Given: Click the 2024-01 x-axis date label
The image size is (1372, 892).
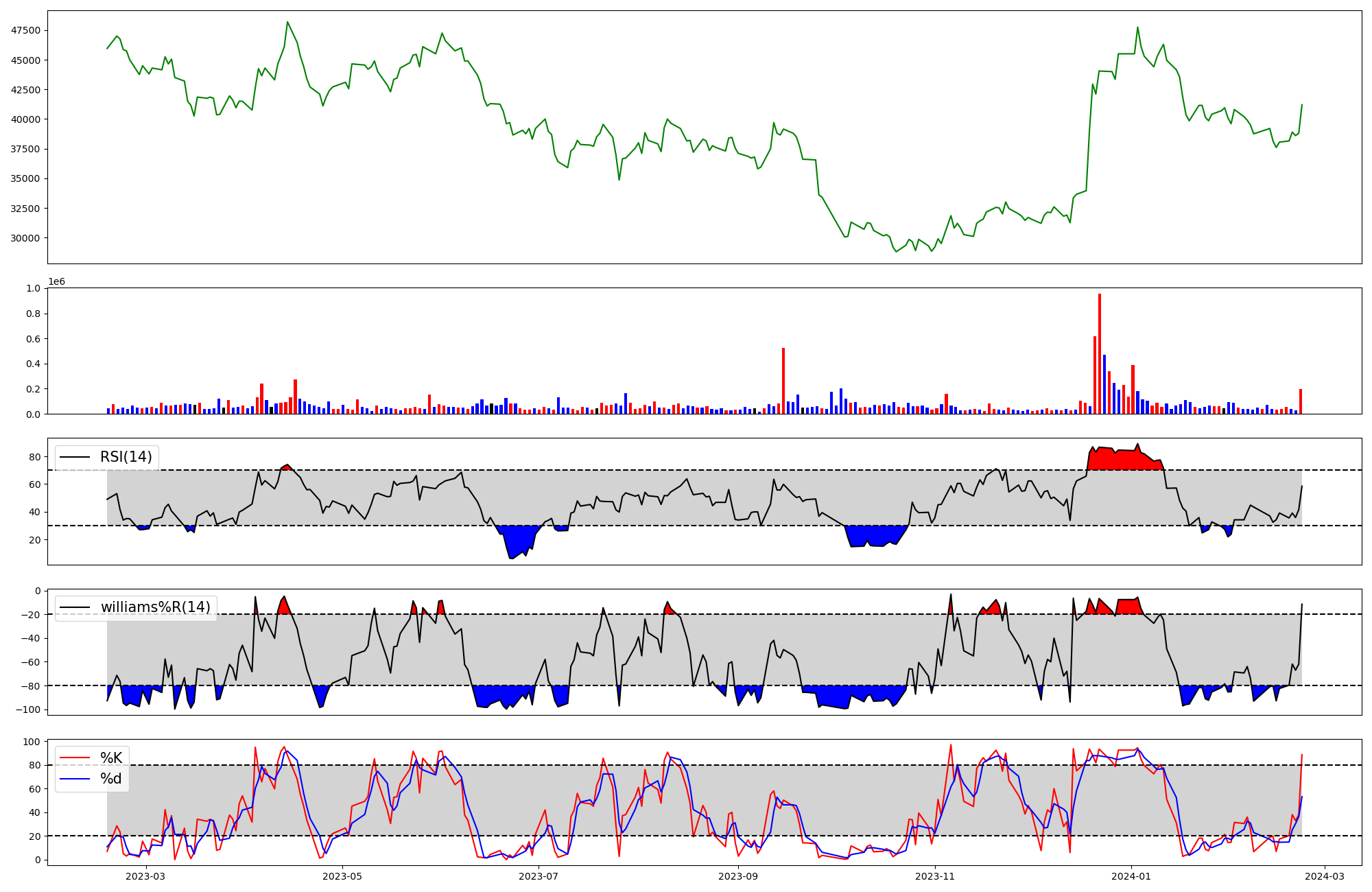Looking at the screenshot, I should [1131, 876].
